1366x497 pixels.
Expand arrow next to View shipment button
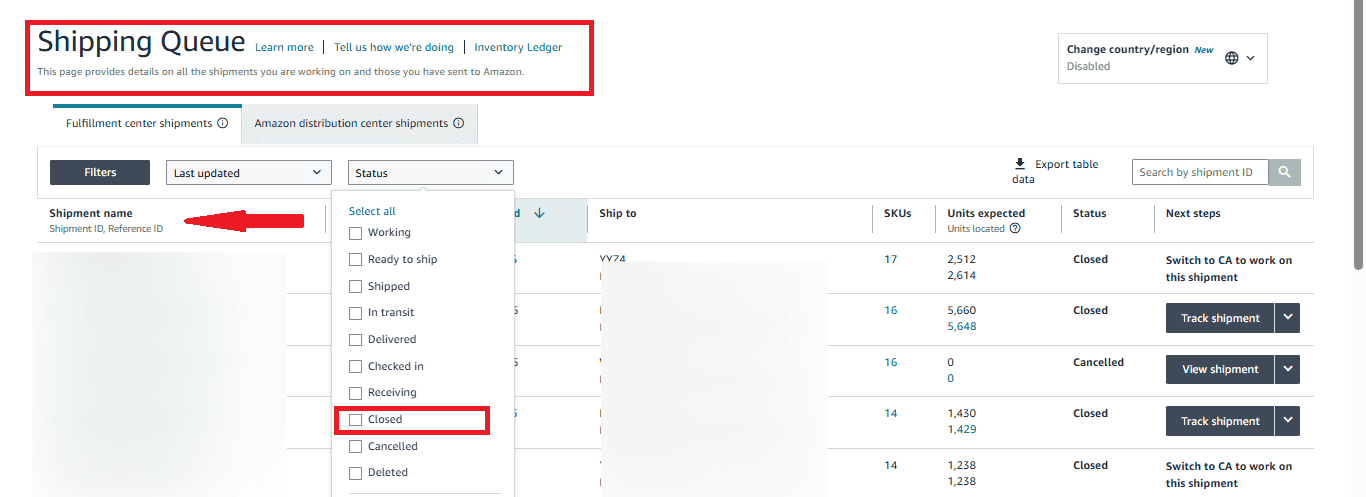[1288, 369]
